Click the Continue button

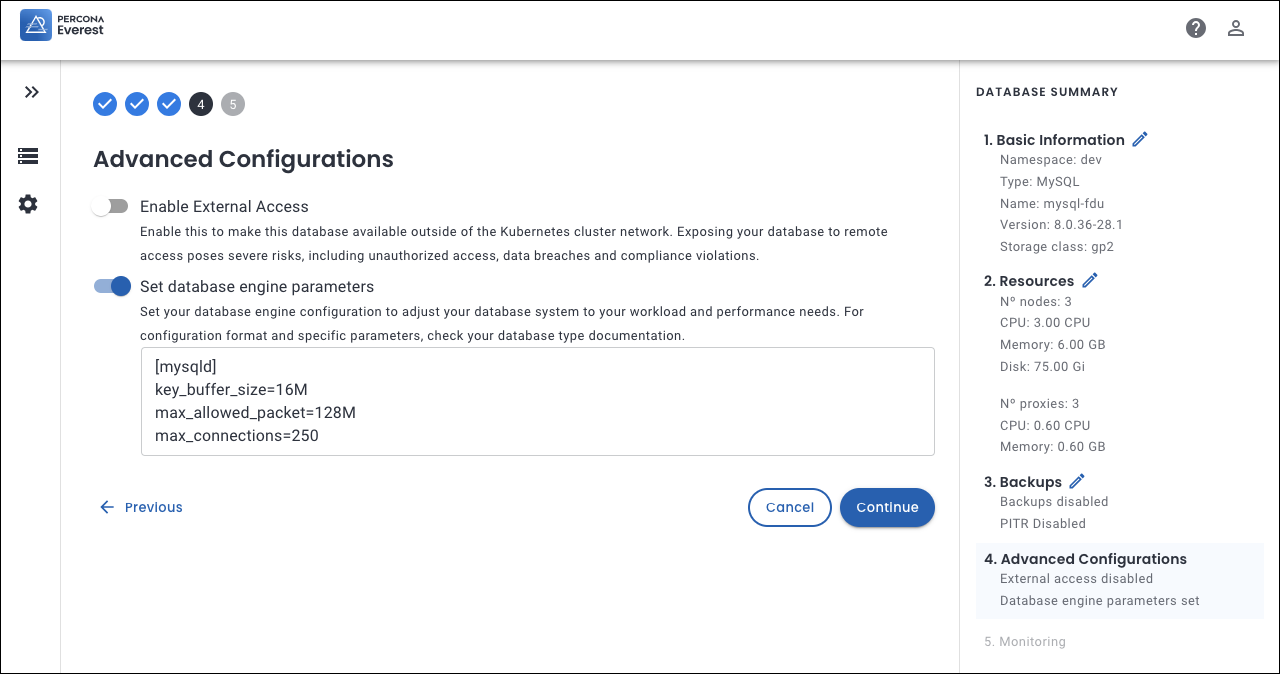[887, 507]
